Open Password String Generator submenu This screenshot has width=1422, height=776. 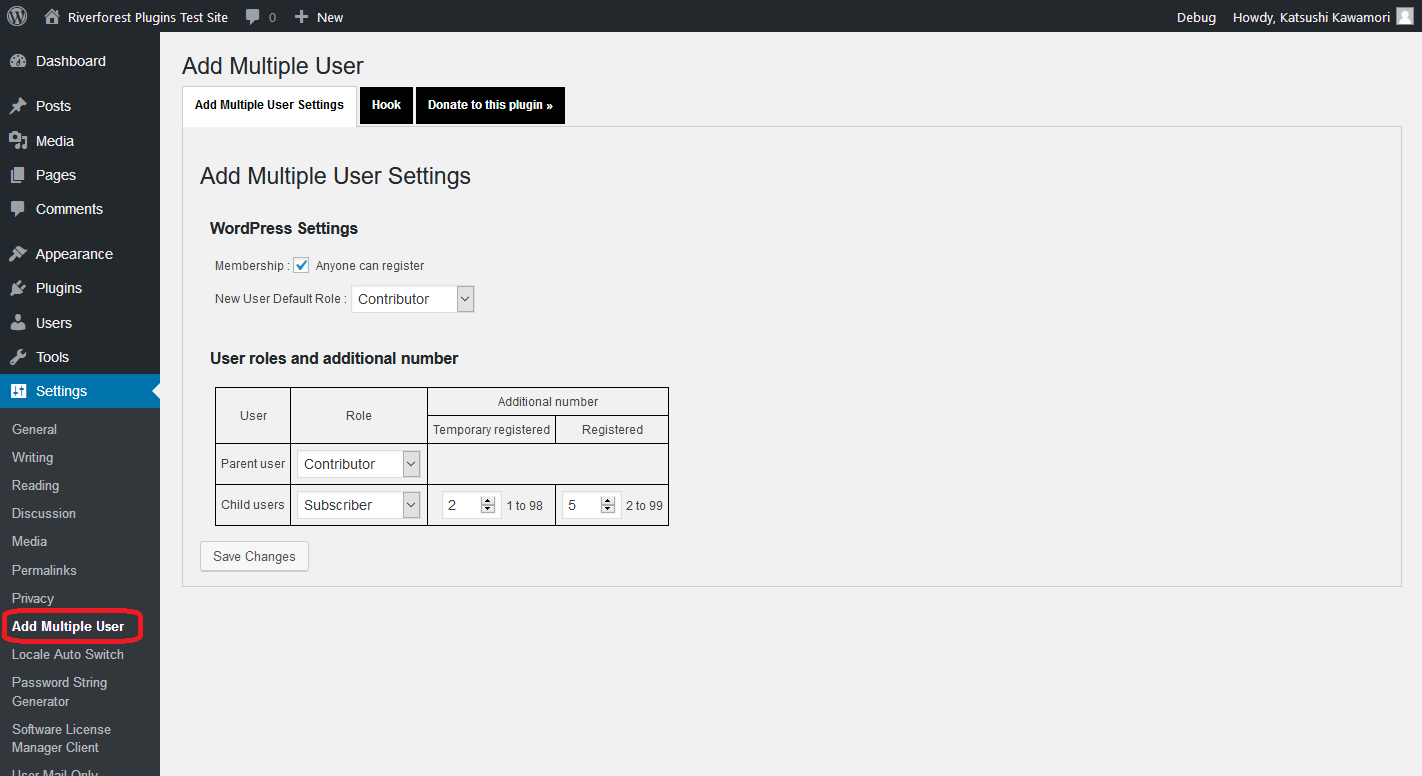[x=59, y=691]
